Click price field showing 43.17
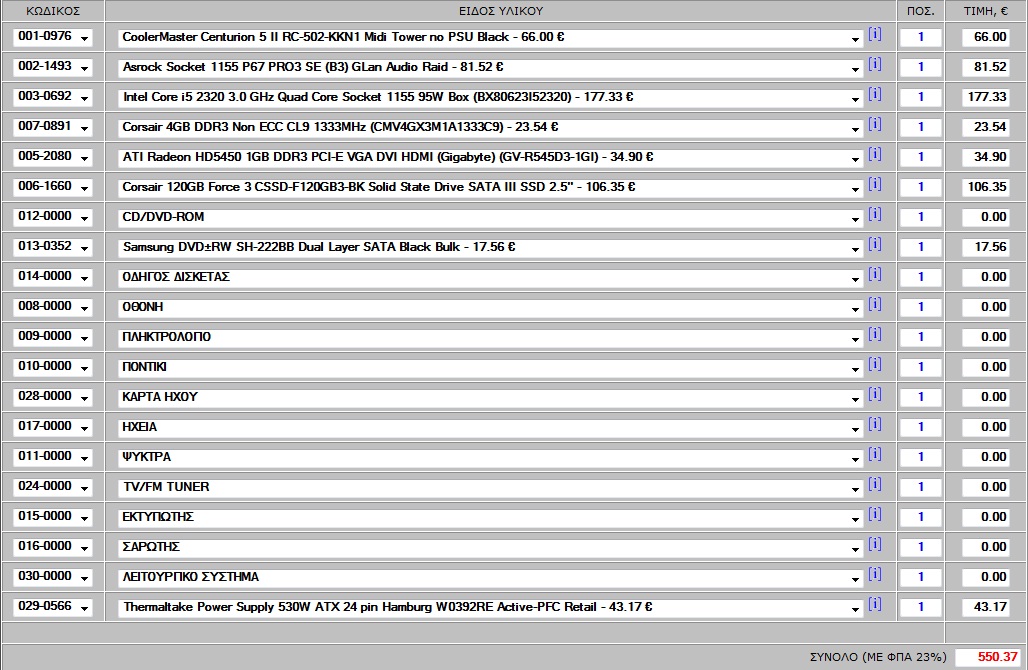Screen dimensions: 1028x670 (x=985, y=608)
